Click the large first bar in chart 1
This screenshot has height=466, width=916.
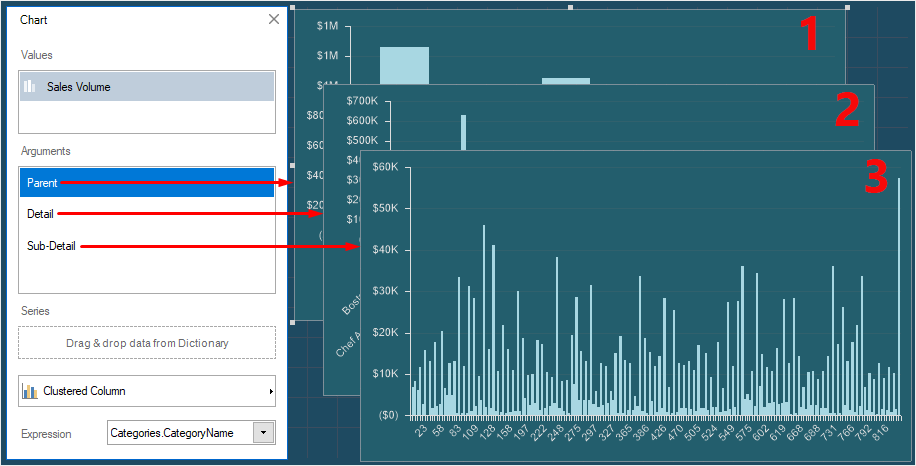coord(404,64)
